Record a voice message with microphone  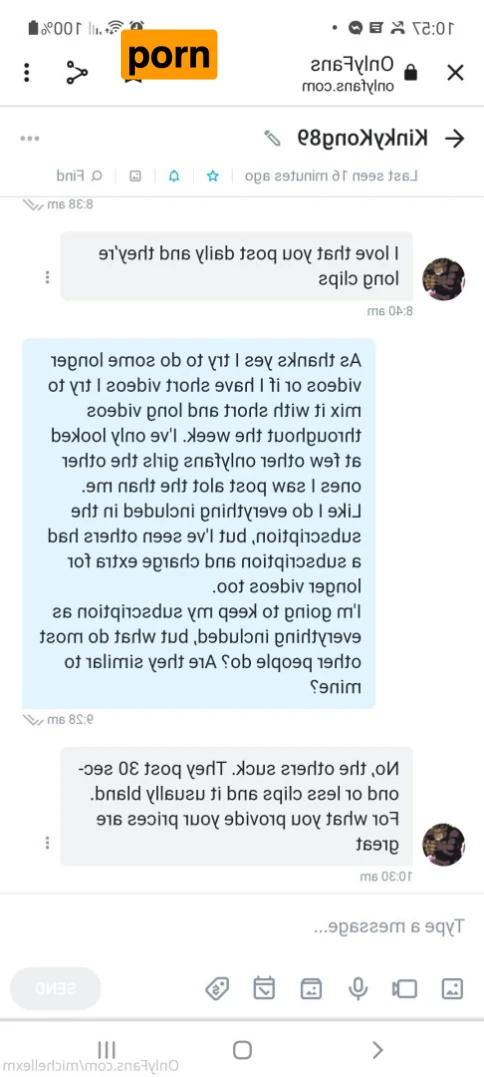point(357,988)
